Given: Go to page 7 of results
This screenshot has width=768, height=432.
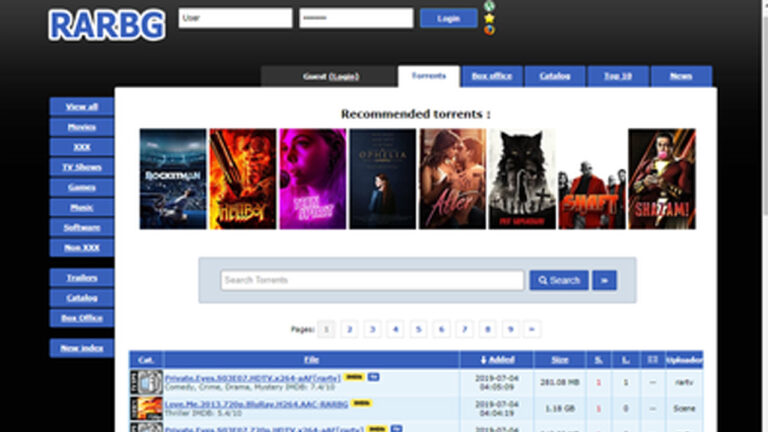Looking at the screenshot, I should (x=464, y=329).
